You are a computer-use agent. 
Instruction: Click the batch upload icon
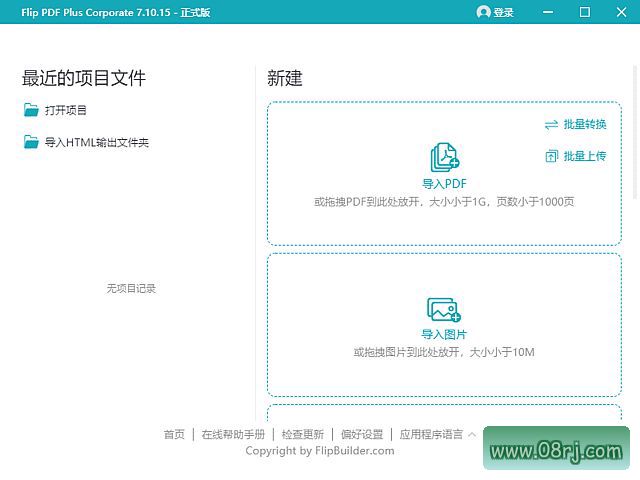tap(551, 156)
